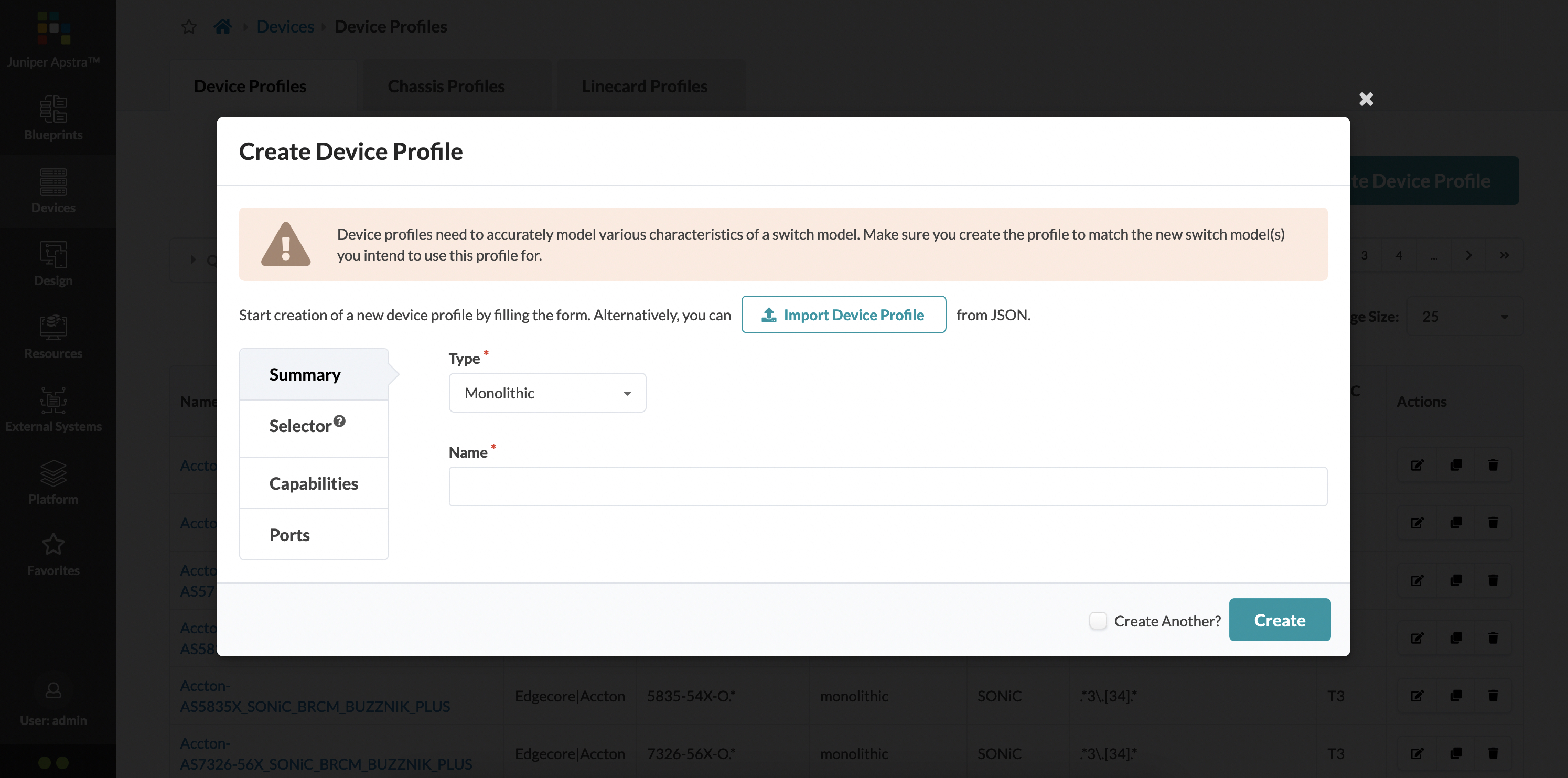Open Platform section in sidebar
This screenshot has height=778, width=1568.
(x=53, y=482)
